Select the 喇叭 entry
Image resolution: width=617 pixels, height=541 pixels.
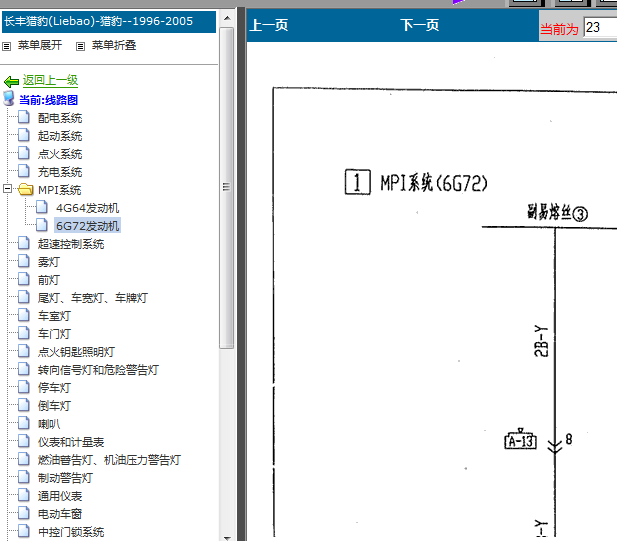pos(49,424)
